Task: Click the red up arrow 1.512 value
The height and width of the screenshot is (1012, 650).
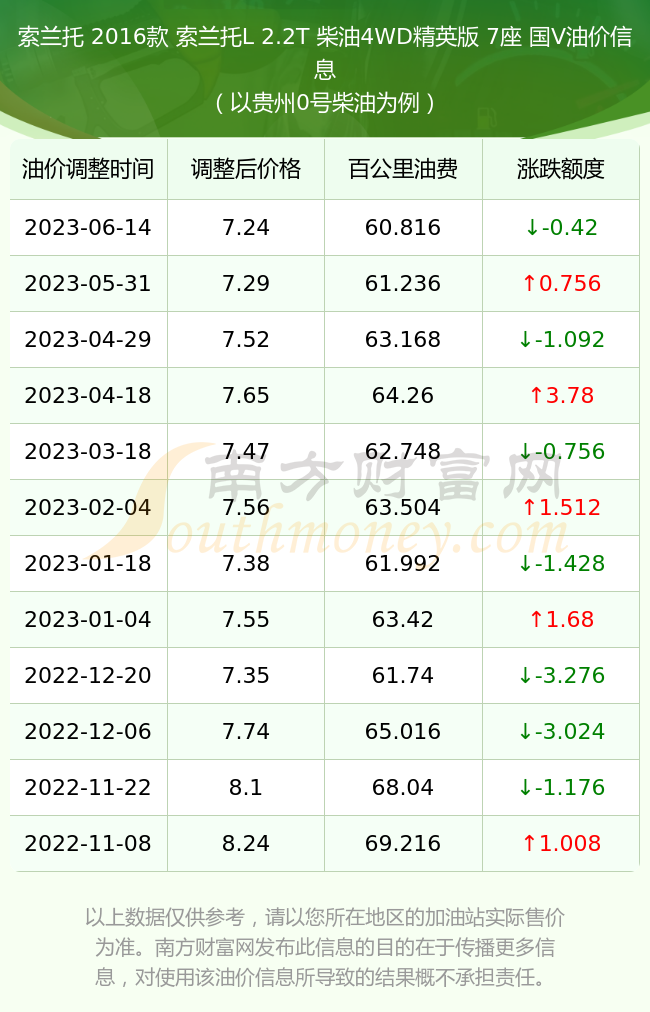Action: tap(561, 507)
